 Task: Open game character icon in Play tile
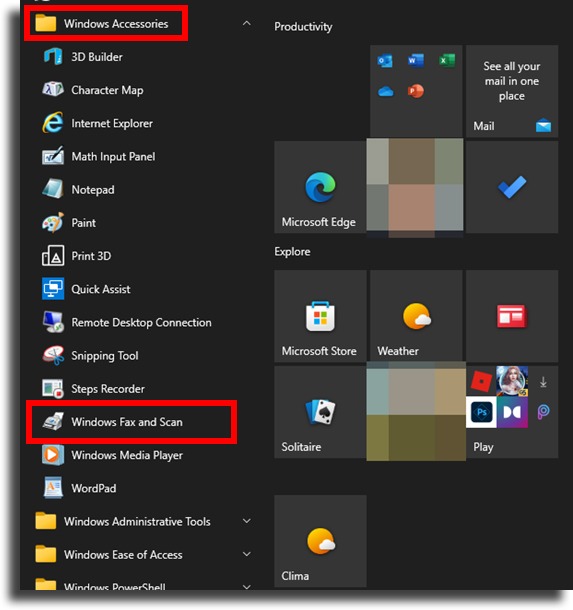[x=512, y=381]
